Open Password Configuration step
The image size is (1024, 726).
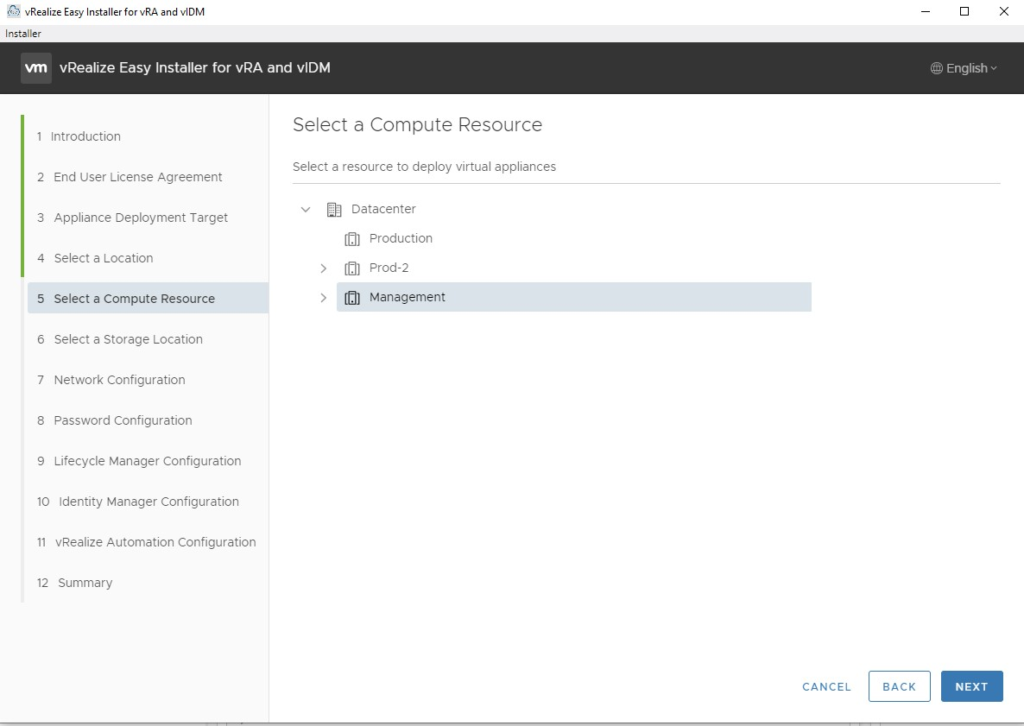(115, 420)
